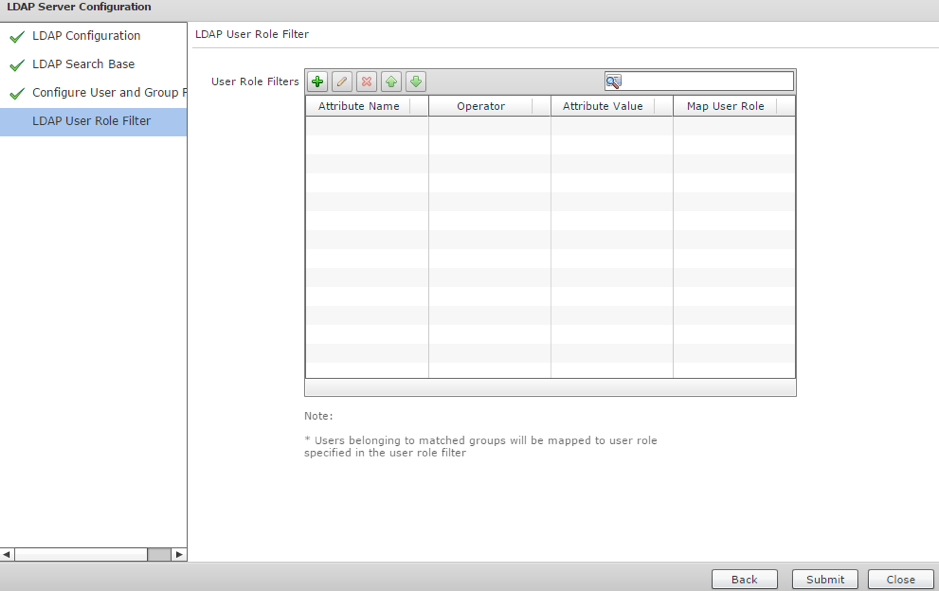
Task: Sort by Attribute Name column
Action: click(x=358, y=106)
